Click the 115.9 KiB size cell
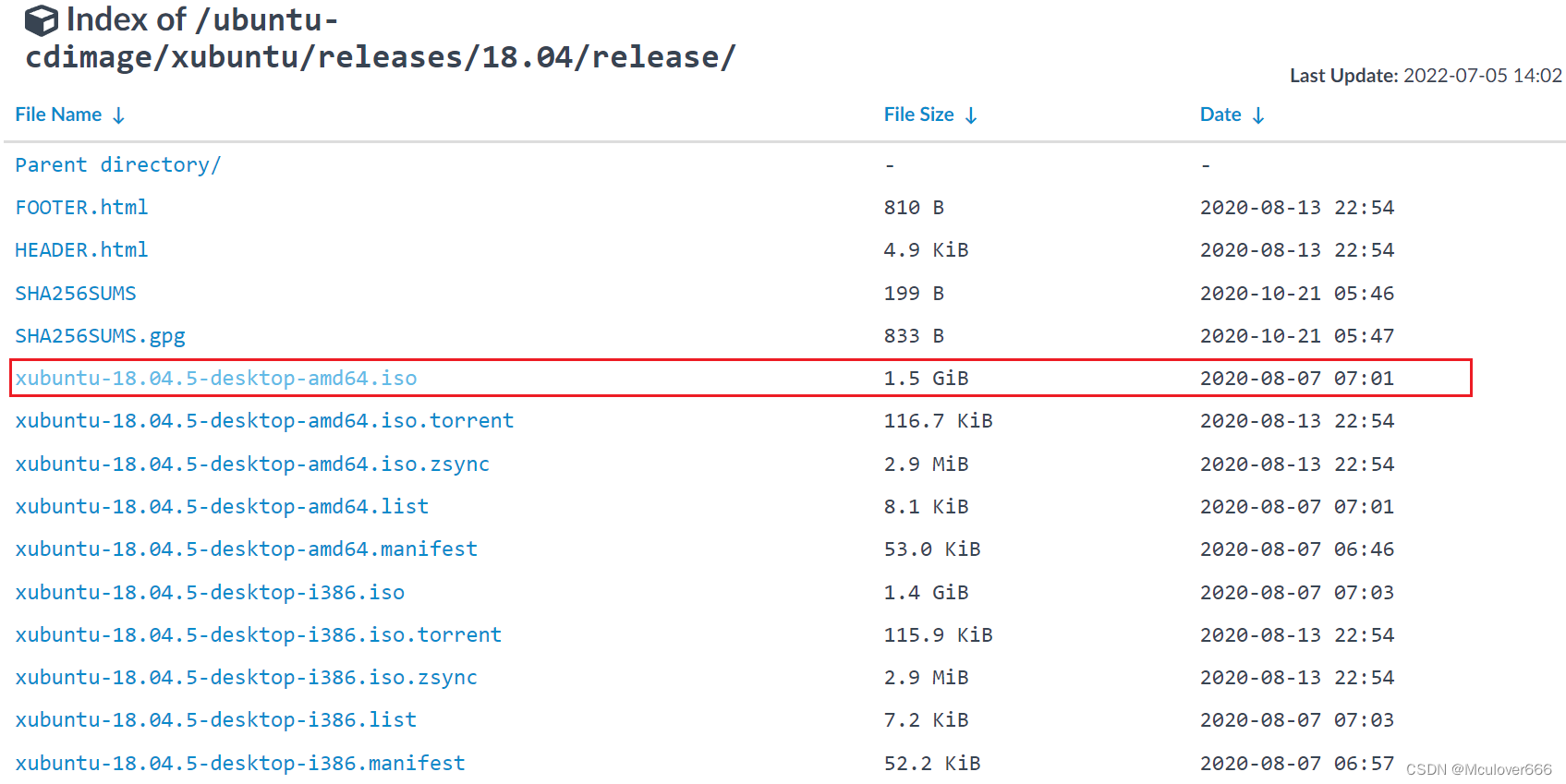This screenshot has height=784, width=1566. pyautogui.click(x=938, y=635)
